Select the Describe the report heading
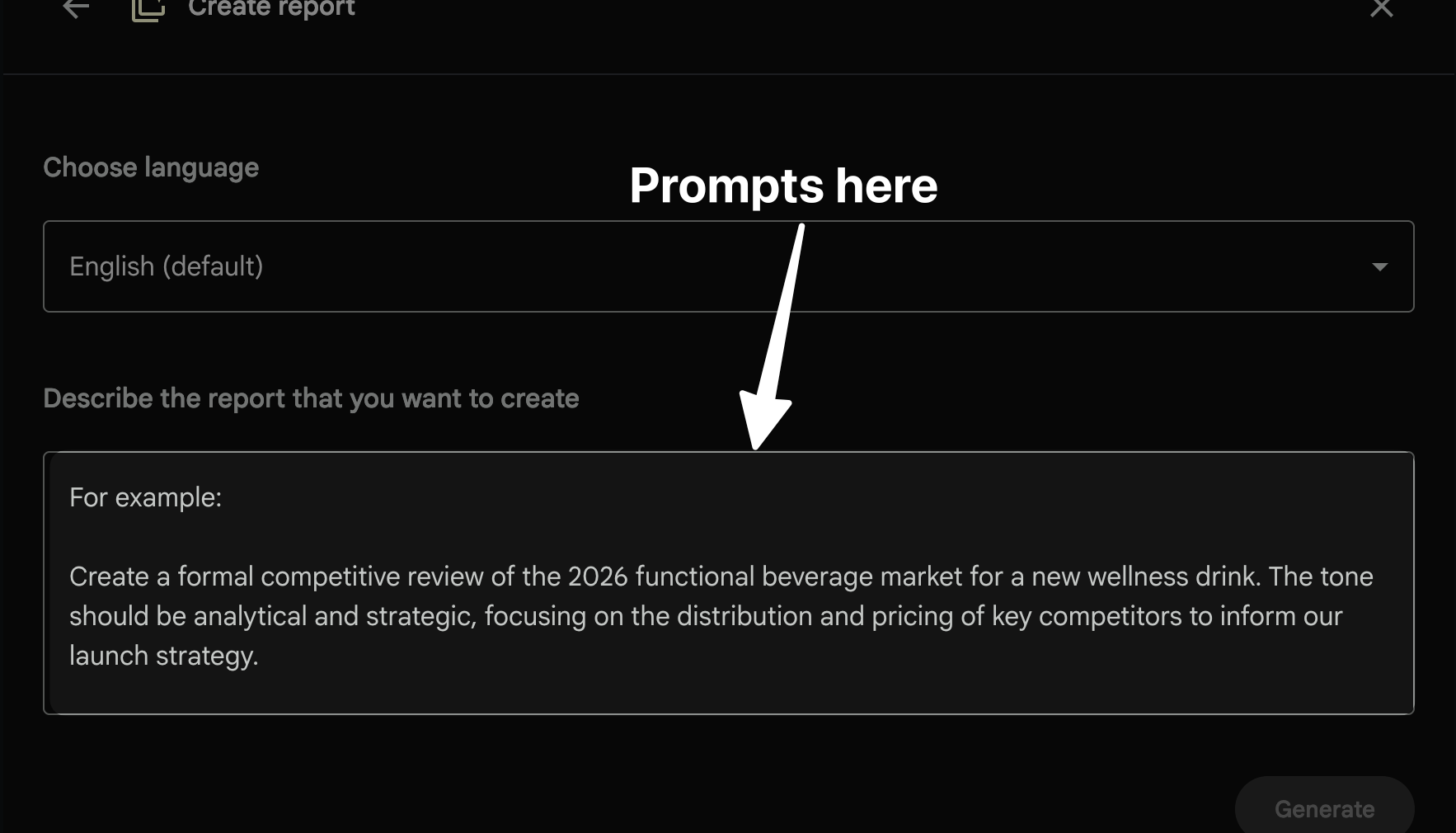This screenshot has width=1456, height=833. pyautogui.click(x=311, y=398)
